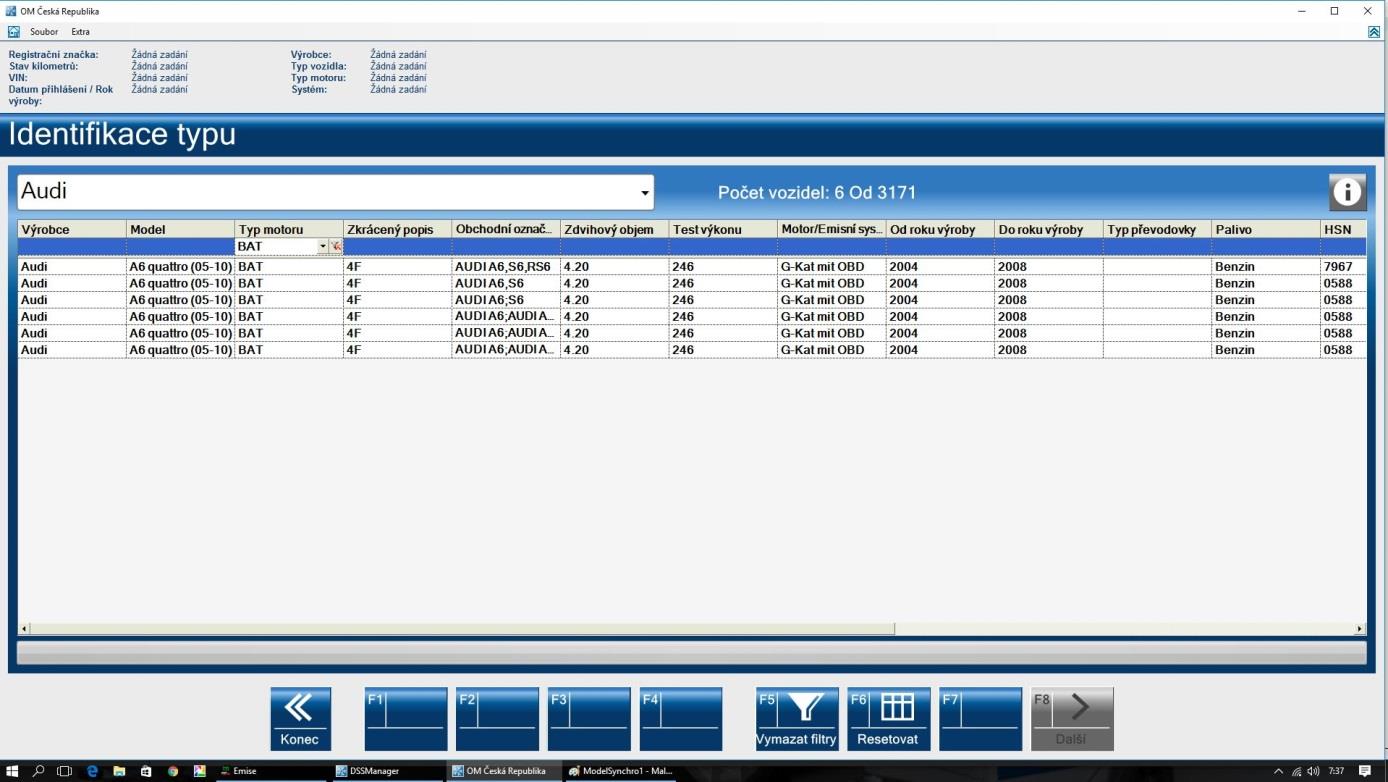Image resolution: width=1388 pixels, height=782 pixels.
Task: Click the Konec back-arrow button
Action: pyautogui.click(x=300, y=719)
